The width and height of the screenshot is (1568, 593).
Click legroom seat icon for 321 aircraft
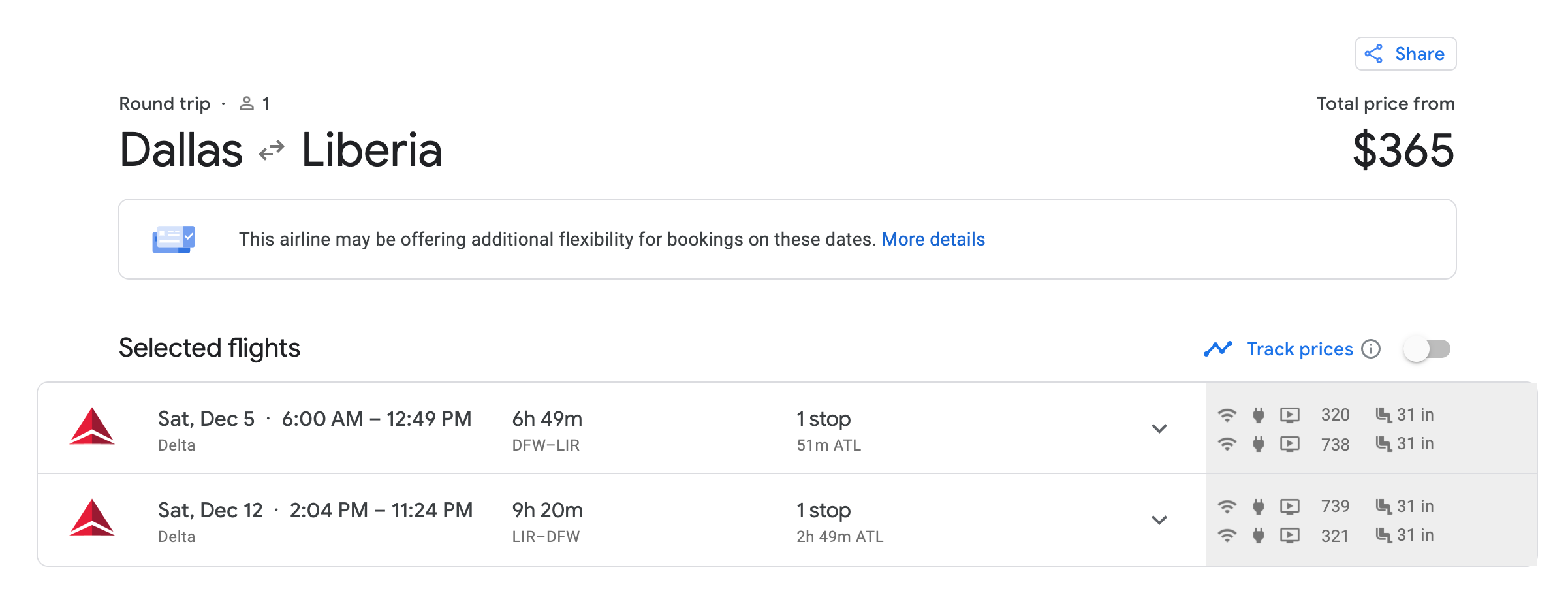point(1383,536)
